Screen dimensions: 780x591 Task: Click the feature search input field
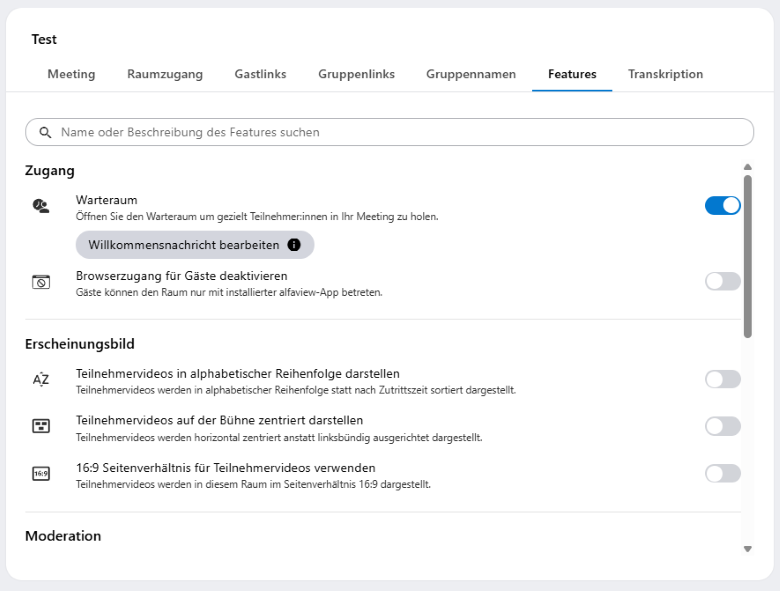click(x=400, y=132)
